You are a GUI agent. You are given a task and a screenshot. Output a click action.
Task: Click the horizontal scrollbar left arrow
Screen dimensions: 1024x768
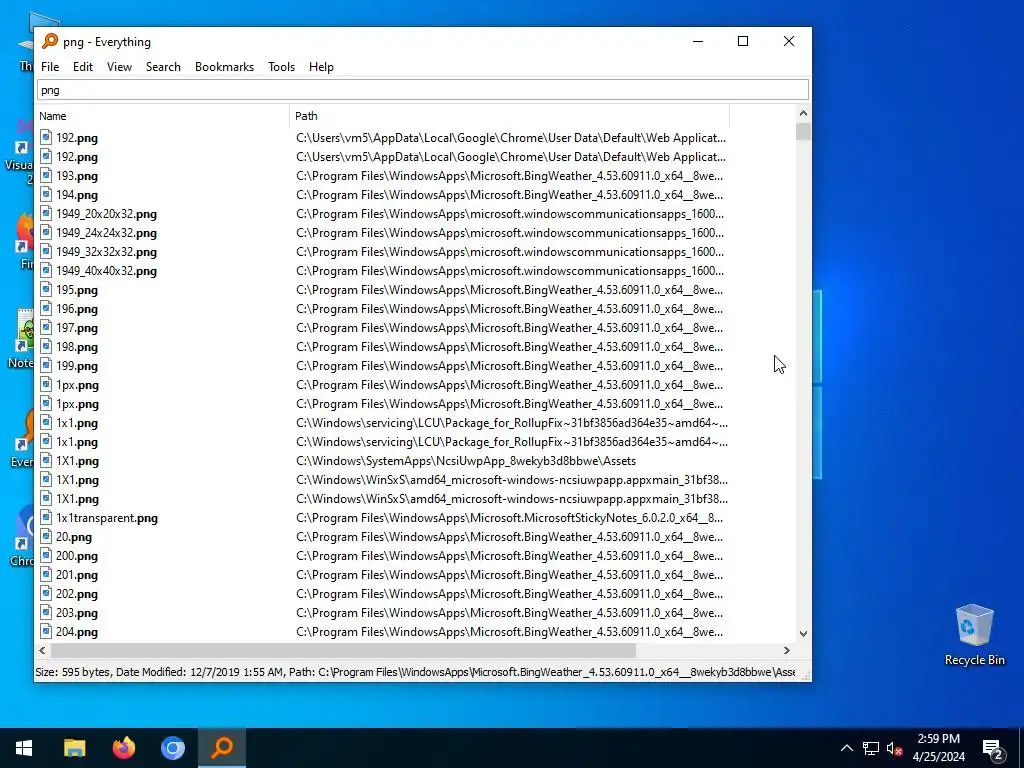pyautogui.click(x=42, y=650)
